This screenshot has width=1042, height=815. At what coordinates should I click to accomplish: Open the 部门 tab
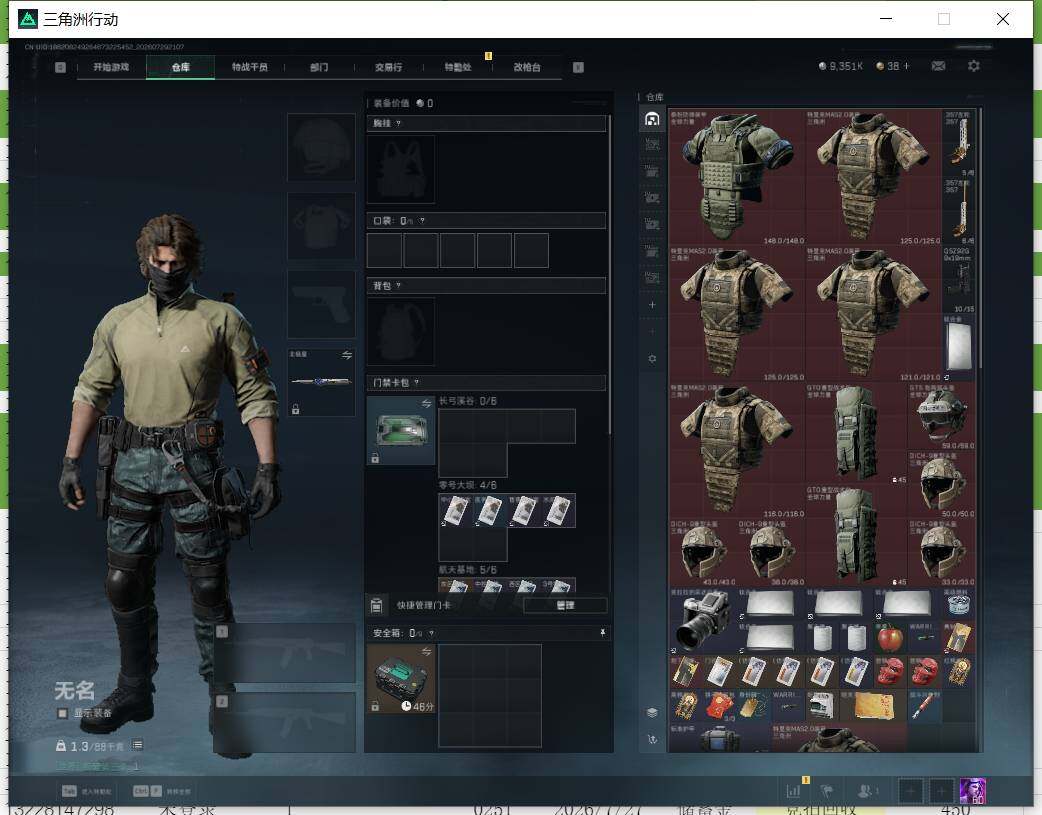pos(319,67)
